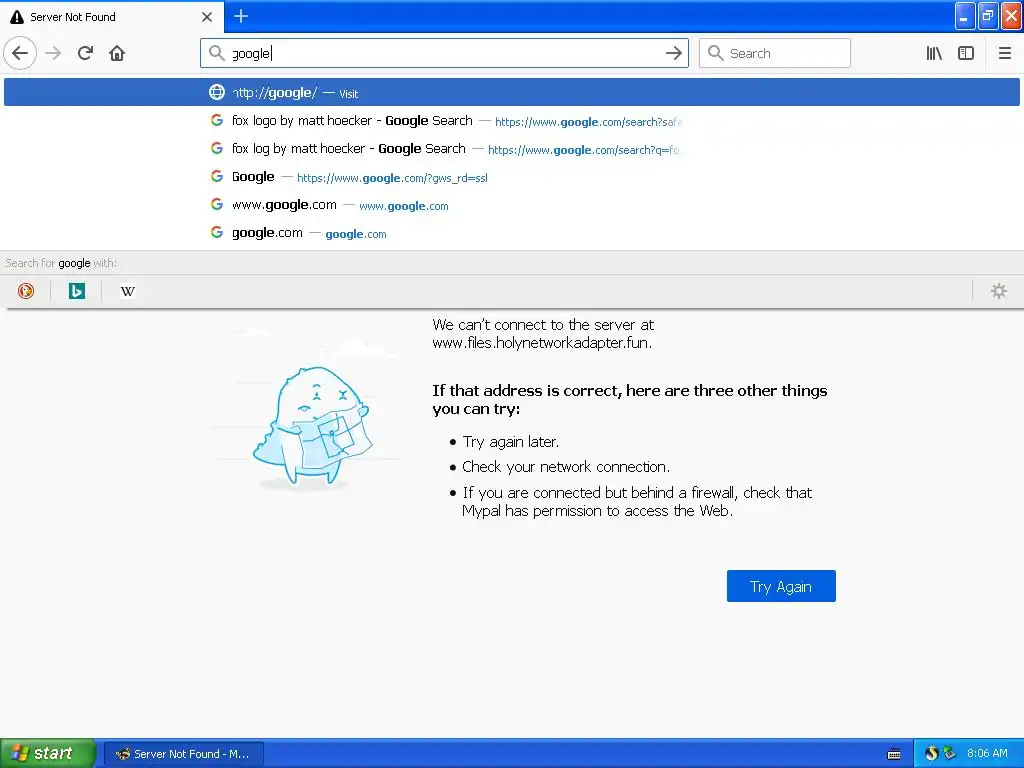
Task: Click the Back navigation arrow
Action: point(20,53)
